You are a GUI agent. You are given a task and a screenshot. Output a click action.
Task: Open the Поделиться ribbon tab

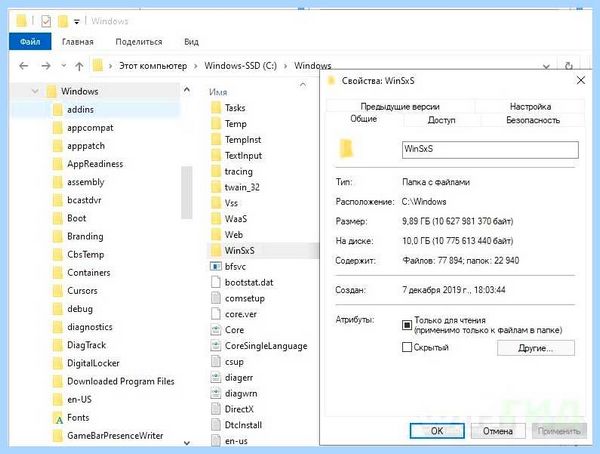pyautogui.click(x=139, y=42)
